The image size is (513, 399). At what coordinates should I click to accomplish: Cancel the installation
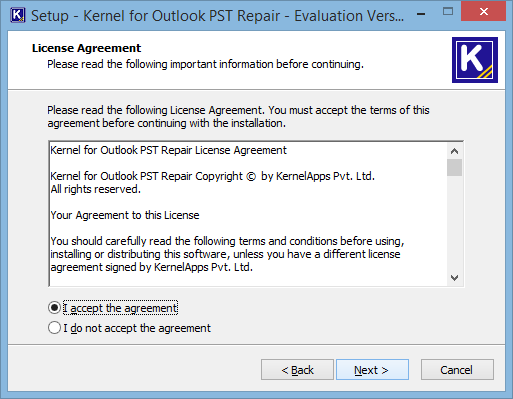(x=457, y=370)
